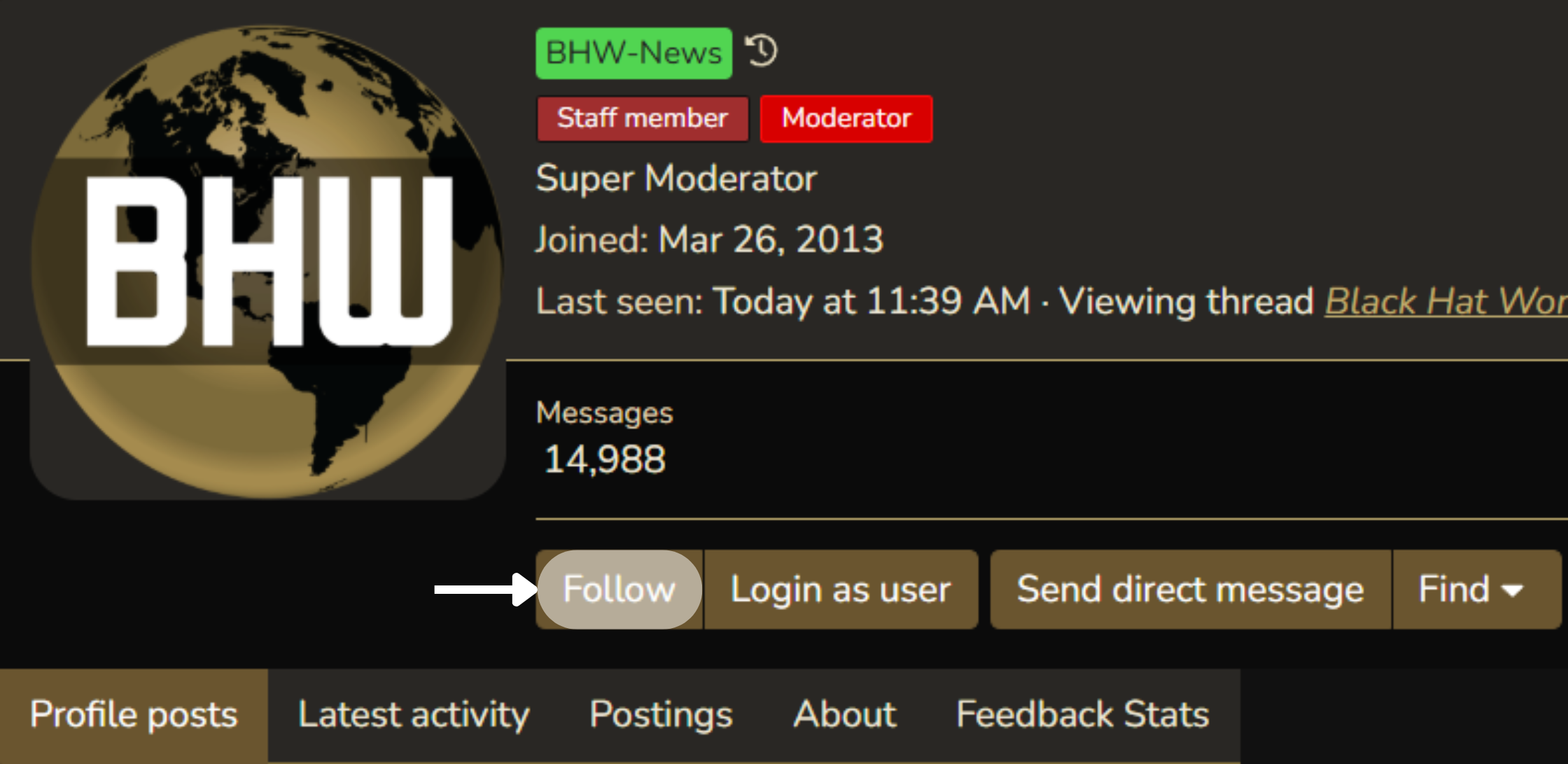Open the BHW globe avatar image

coord(267,262)
